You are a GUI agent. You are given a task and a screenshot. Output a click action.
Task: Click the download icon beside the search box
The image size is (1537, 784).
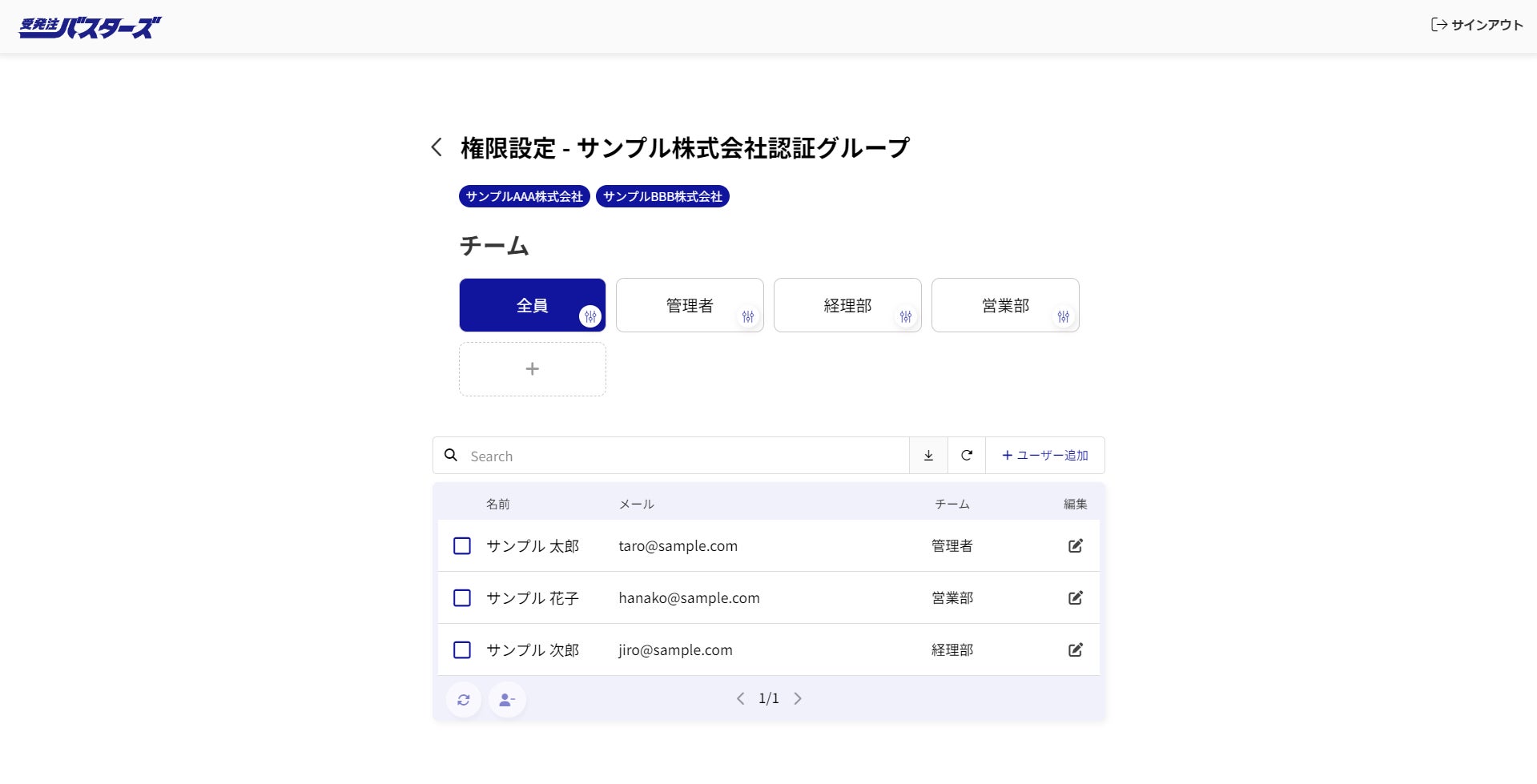click(x=928, y=456)
